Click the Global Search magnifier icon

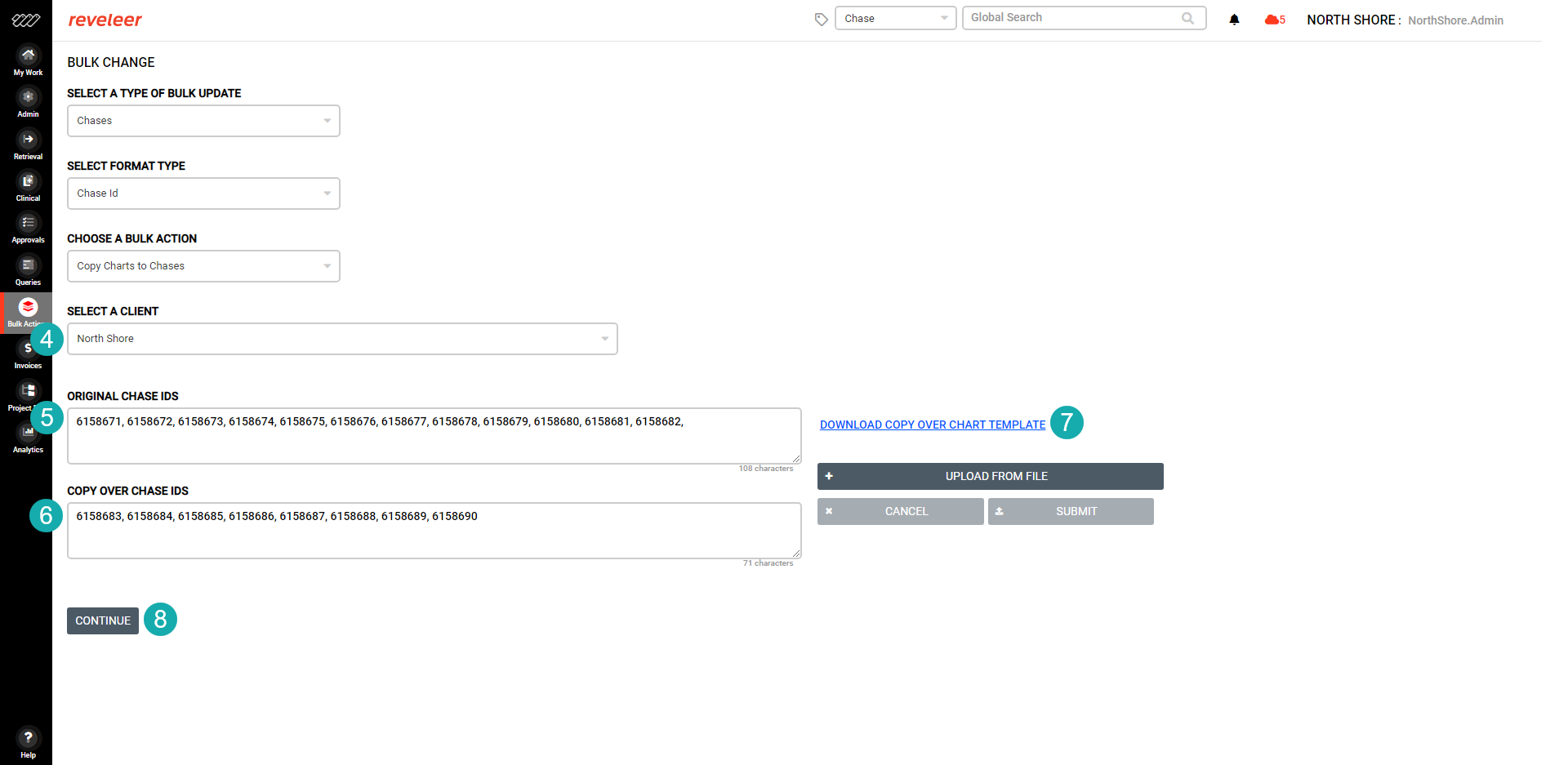click(1187, 18)
